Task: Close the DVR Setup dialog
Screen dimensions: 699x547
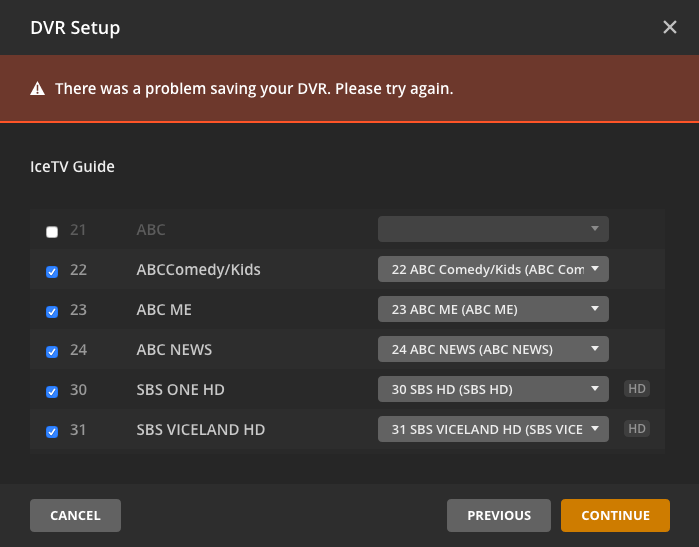Action: [x=670, y=27]
